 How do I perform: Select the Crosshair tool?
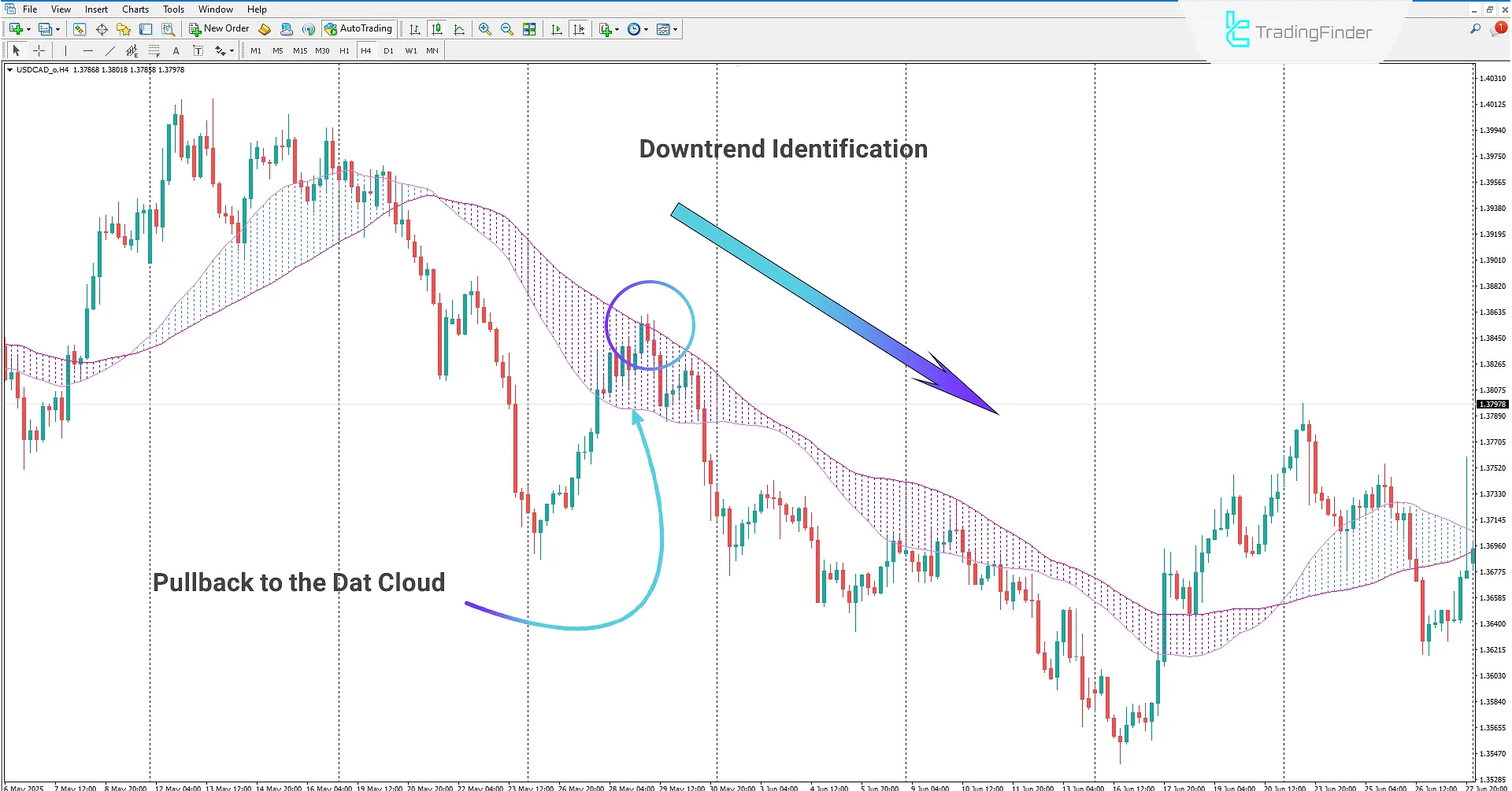tap(39, 50)
